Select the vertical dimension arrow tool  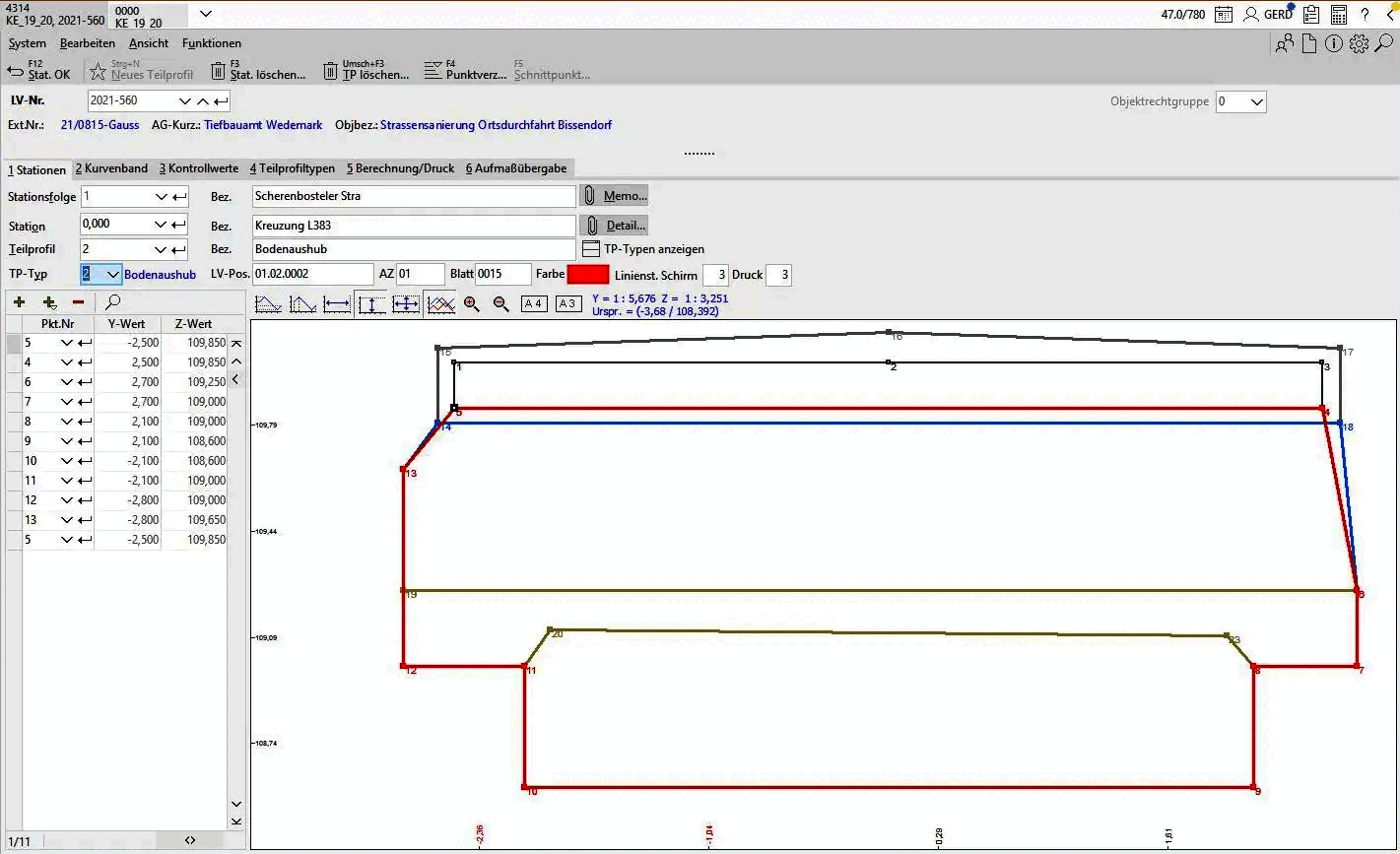pyautogui.click(x=371, y=304)
